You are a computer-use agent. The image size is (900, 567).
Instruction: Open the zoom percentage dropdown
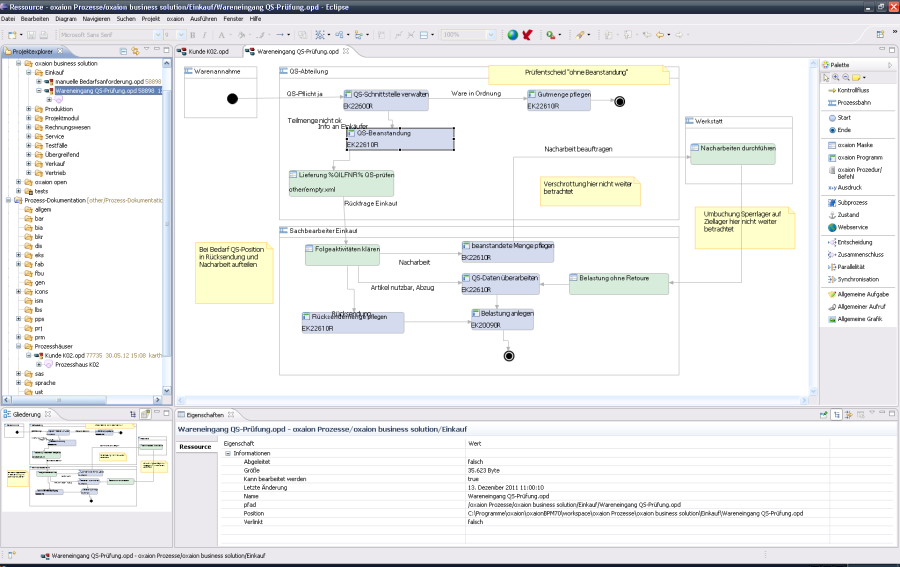(491, 35)
